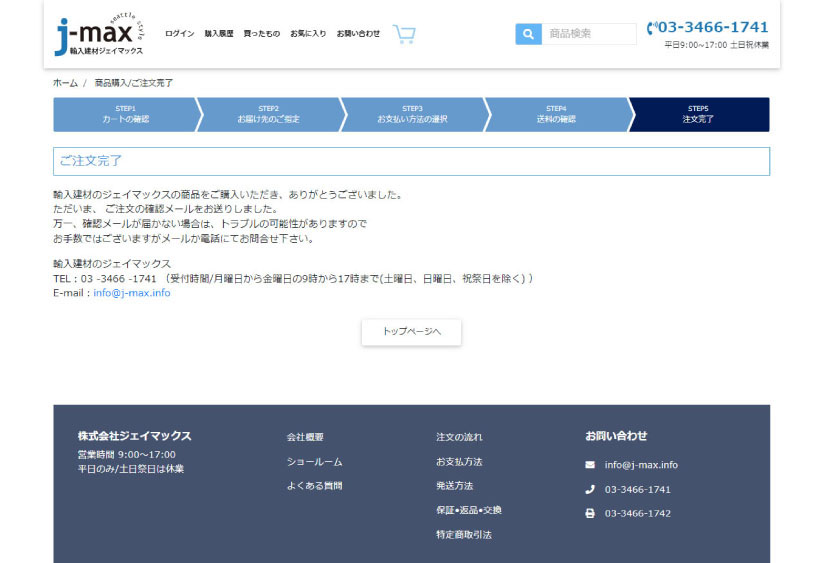Open 購入履歴 in header menu
This screenshot has height=563, width=825.
[x=219, y=34]
